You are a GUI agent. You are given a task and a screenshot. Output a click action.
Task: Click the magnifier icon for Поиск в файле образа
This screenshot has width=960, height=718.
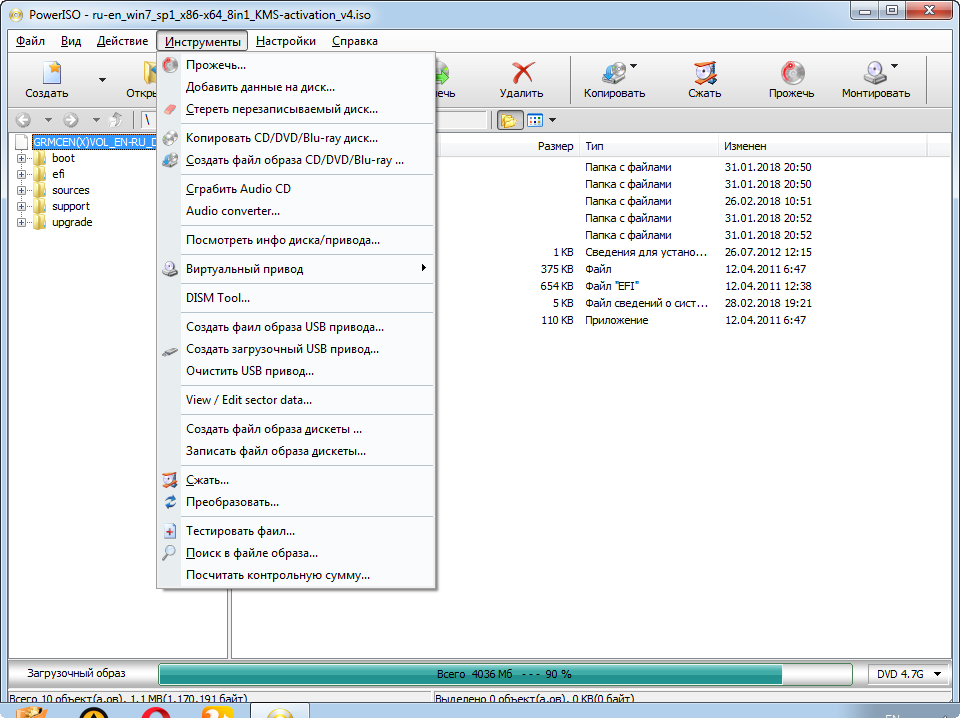click(x=169, y=553)
